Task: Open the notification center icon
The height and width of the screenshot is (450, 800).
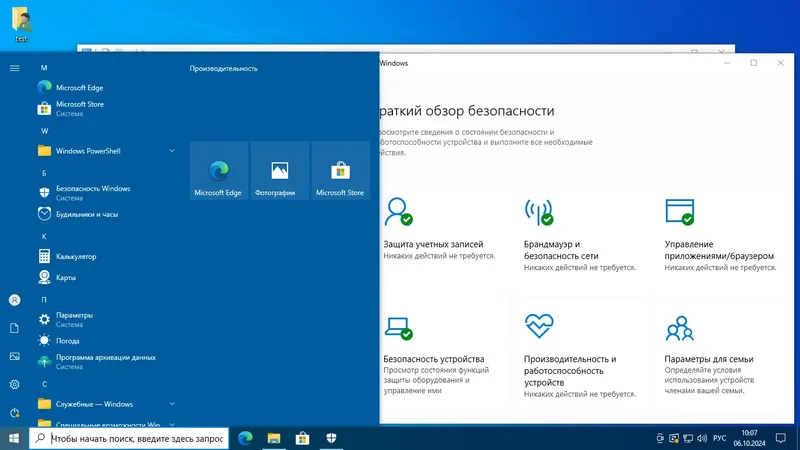Action: (x=780, y=438)
